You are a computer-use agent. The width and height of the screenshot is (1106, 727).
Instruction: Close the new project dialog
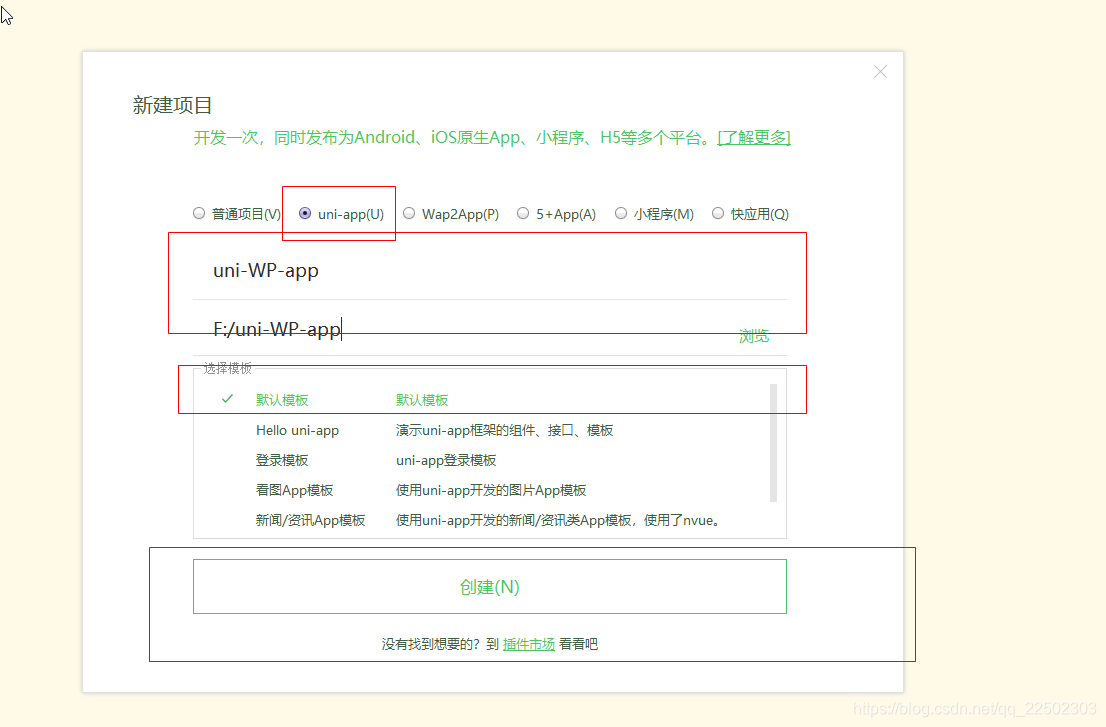pyautogui.click(x=880, y=72)
